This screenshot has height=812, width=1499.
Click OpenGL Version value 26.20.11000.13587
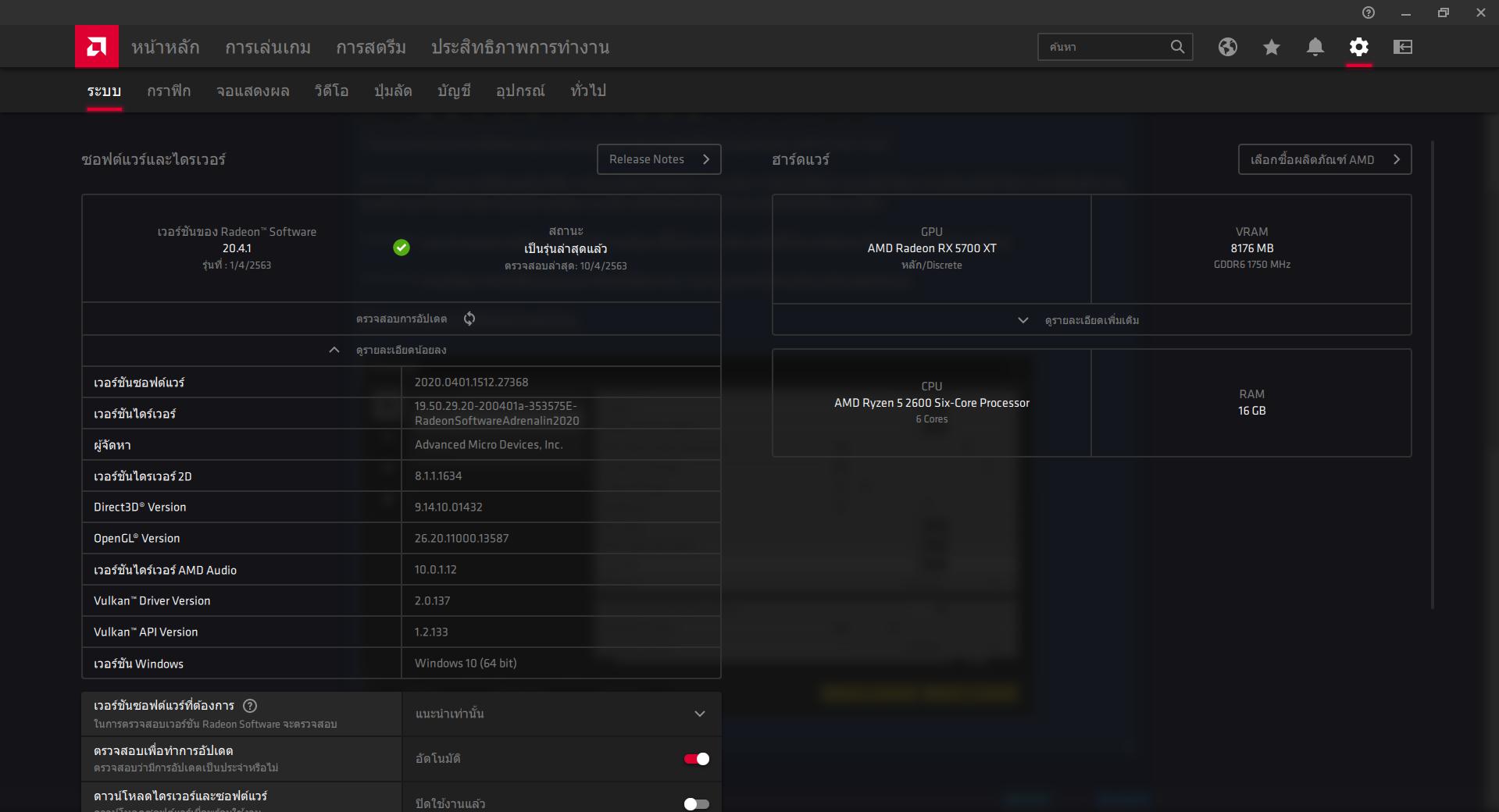[x=462, y=539]
